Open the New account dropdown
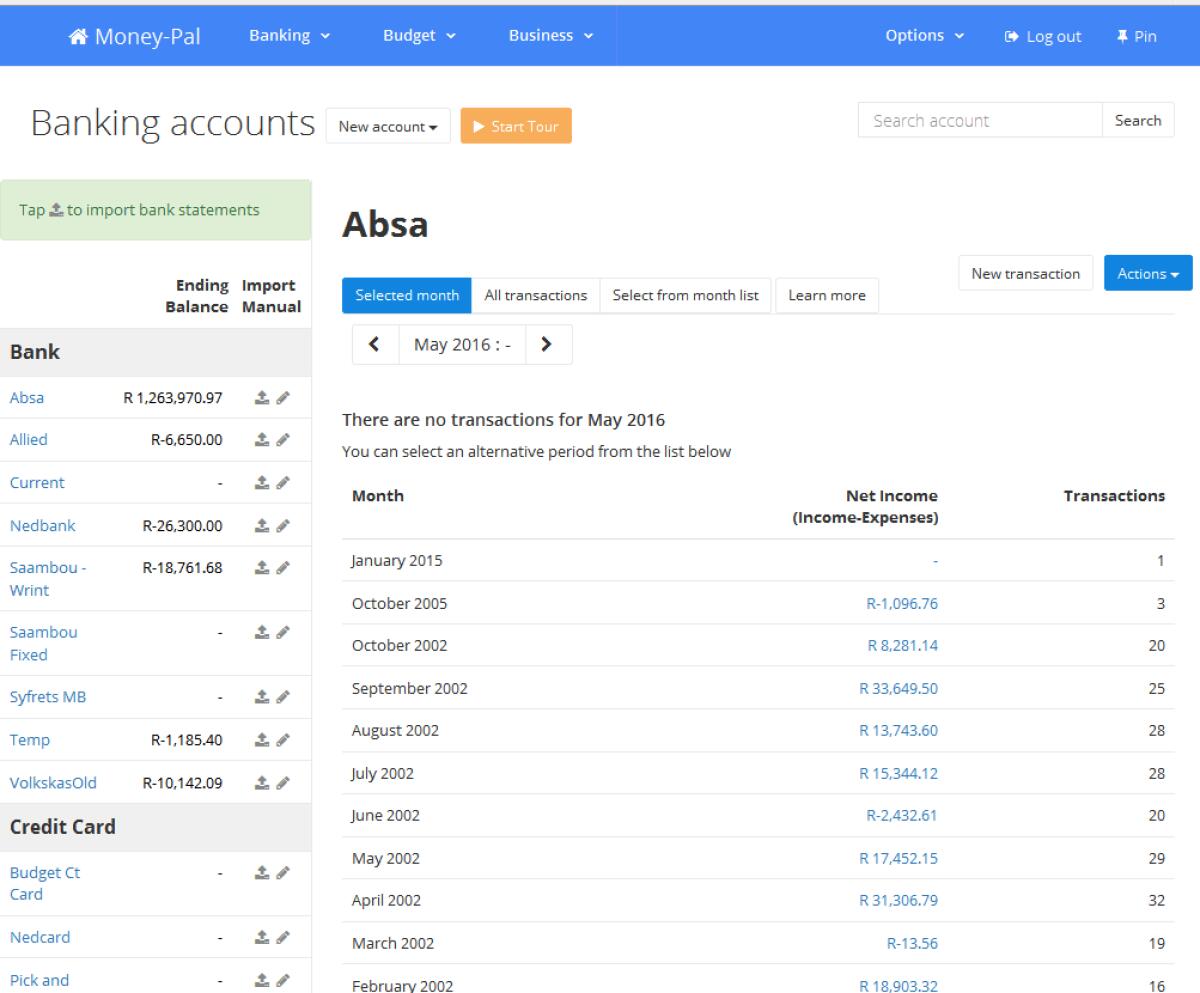Screen dimensions: 1200x993 click(388, 127)
